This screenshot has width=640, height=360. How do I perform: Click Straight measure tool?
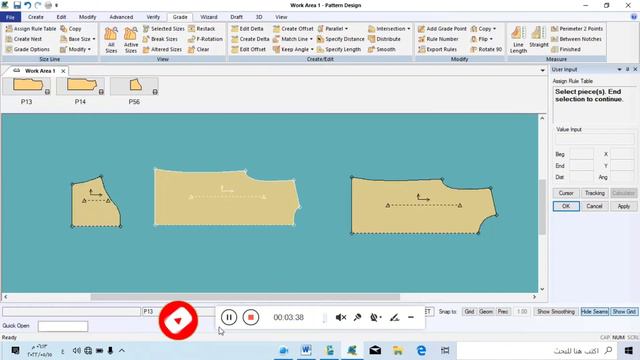pyautogui.click(x=539, y=37)
